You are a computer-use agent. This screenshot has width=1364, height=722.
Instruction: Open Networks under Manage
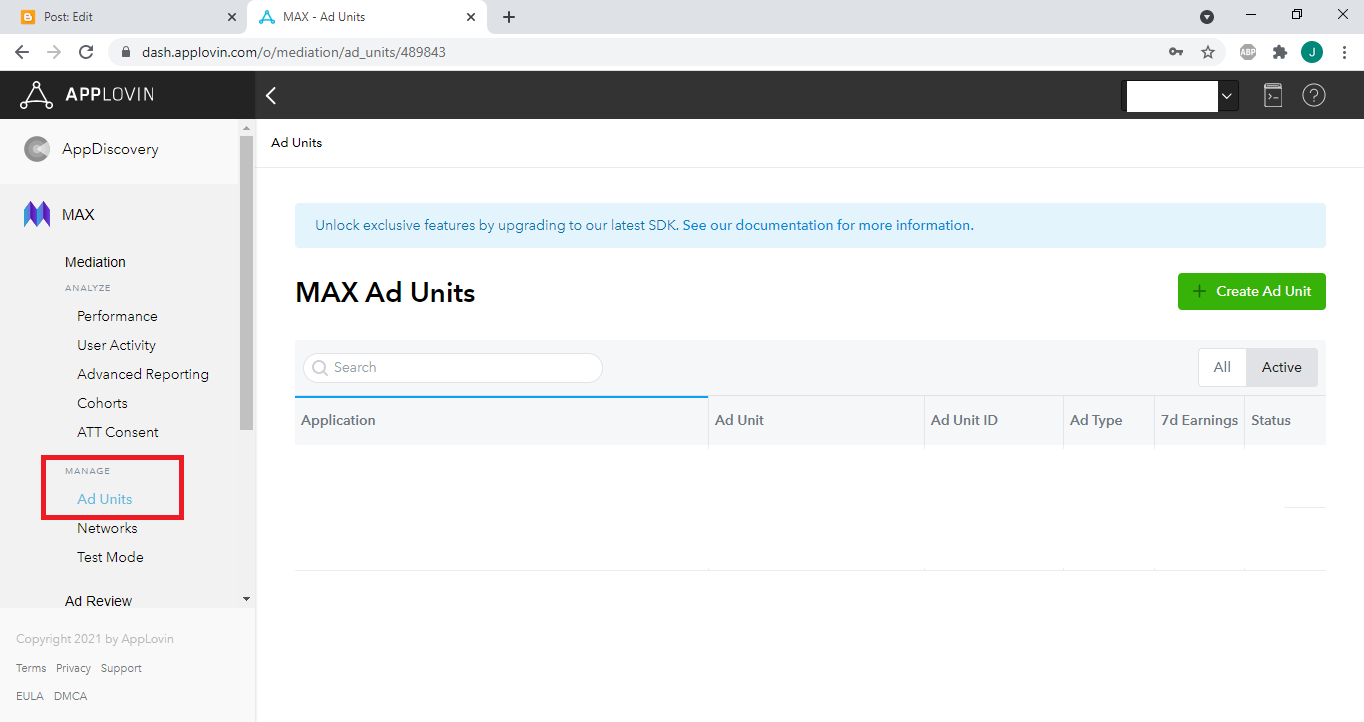click(x=107, y=528)
